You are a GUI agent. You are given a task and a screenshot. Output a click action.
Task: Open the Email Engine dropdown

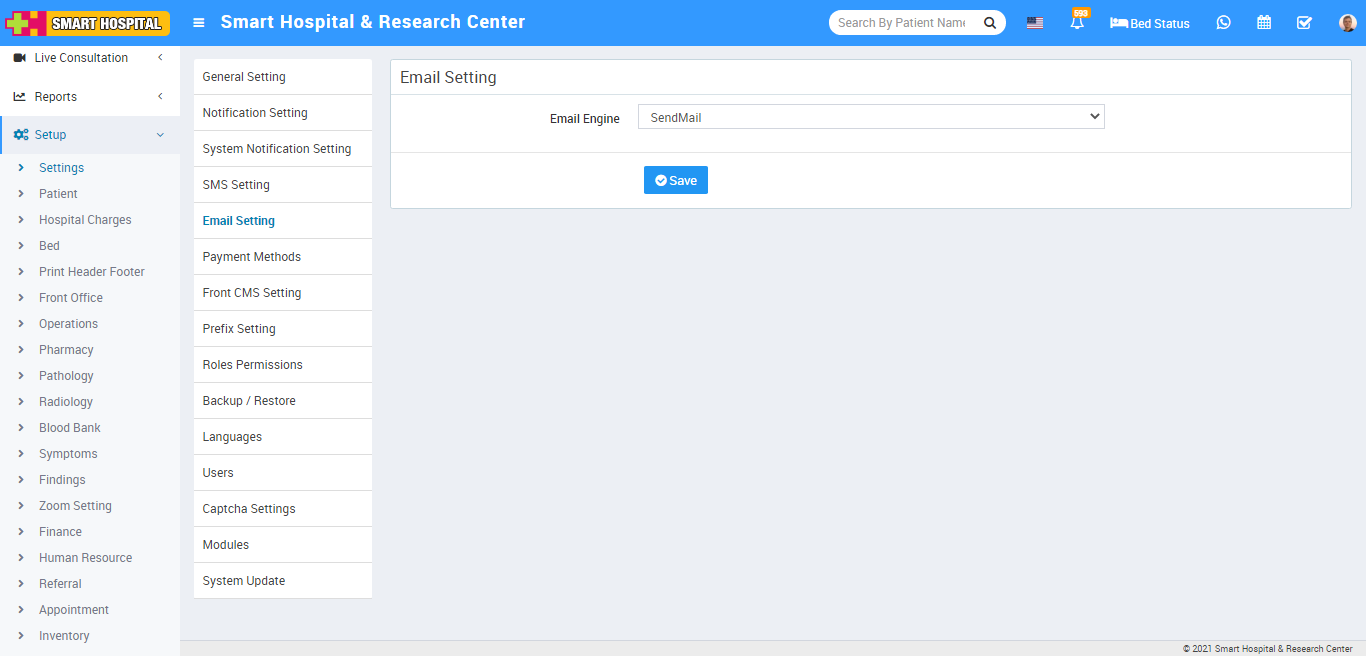coord(870,118)
